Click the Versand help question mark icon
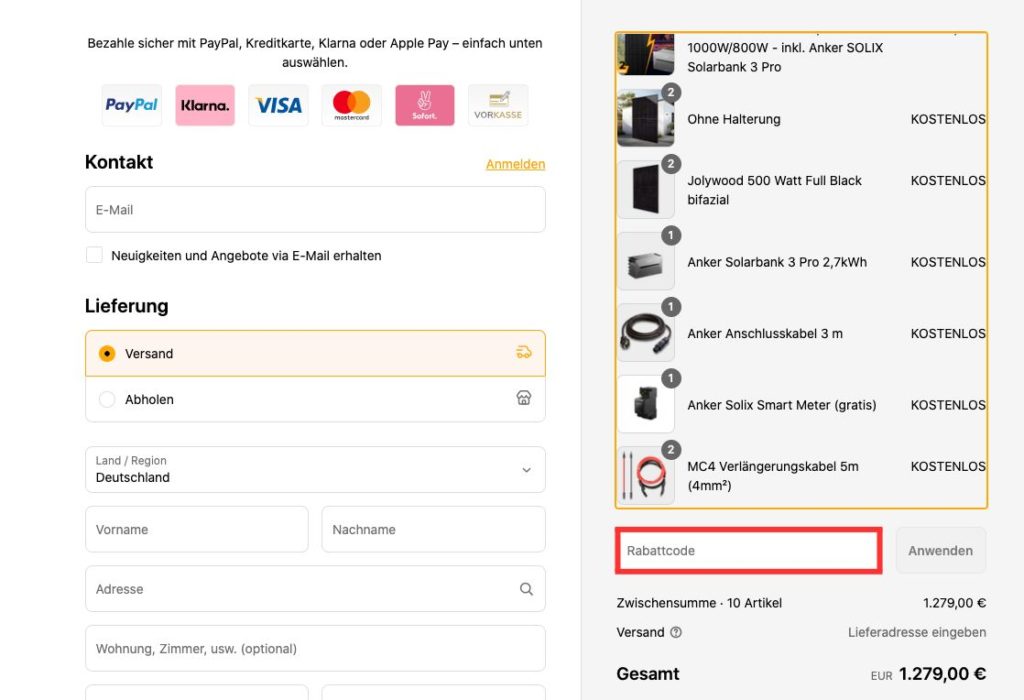Screen dimensions: 1024x700 tap(676, 632)
